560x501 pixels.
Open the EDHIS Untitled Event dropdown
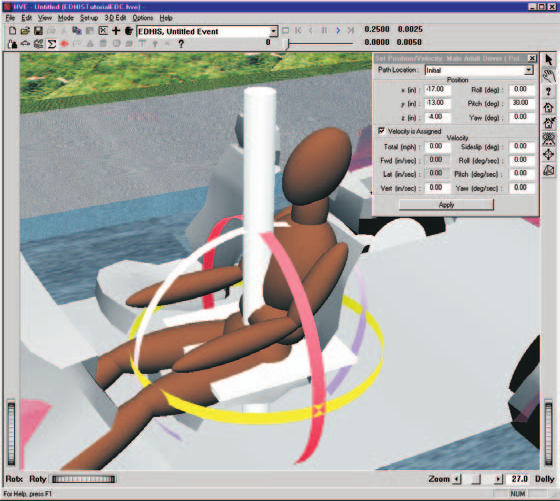(x=273, y=31)
